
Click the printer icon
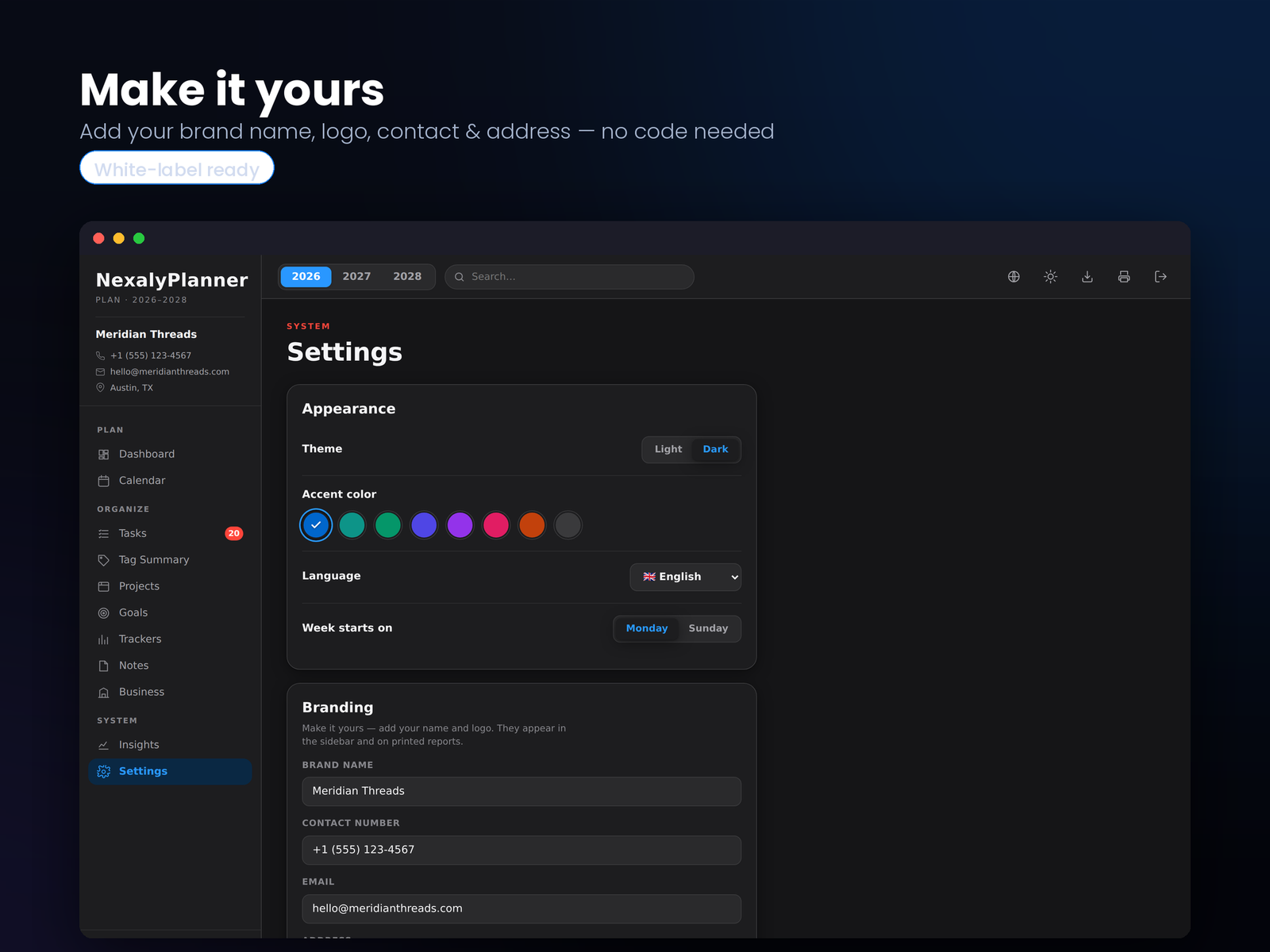(x=1124, y=277)
